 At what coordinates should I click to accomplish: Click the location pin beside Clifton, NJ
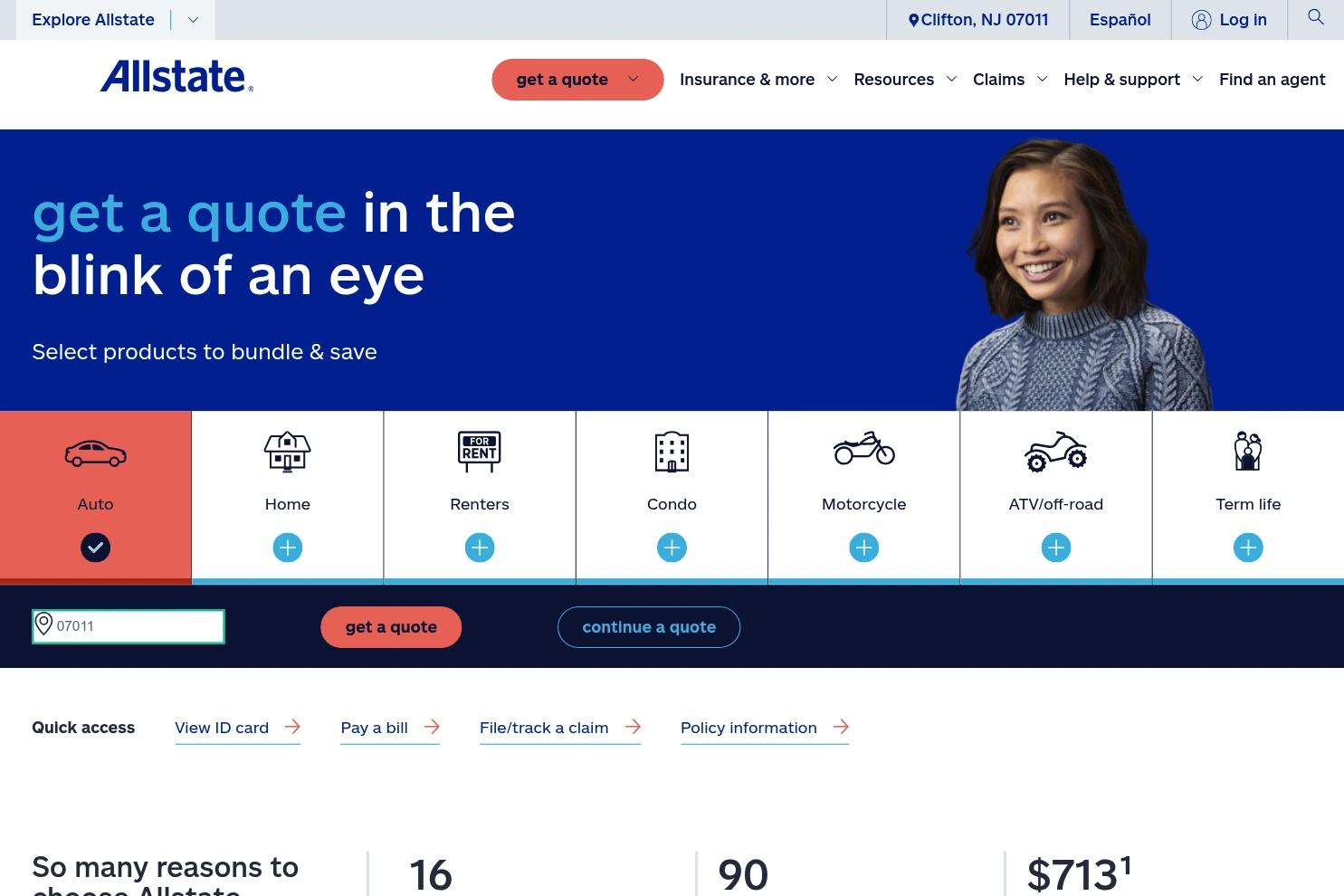[914, 20]
